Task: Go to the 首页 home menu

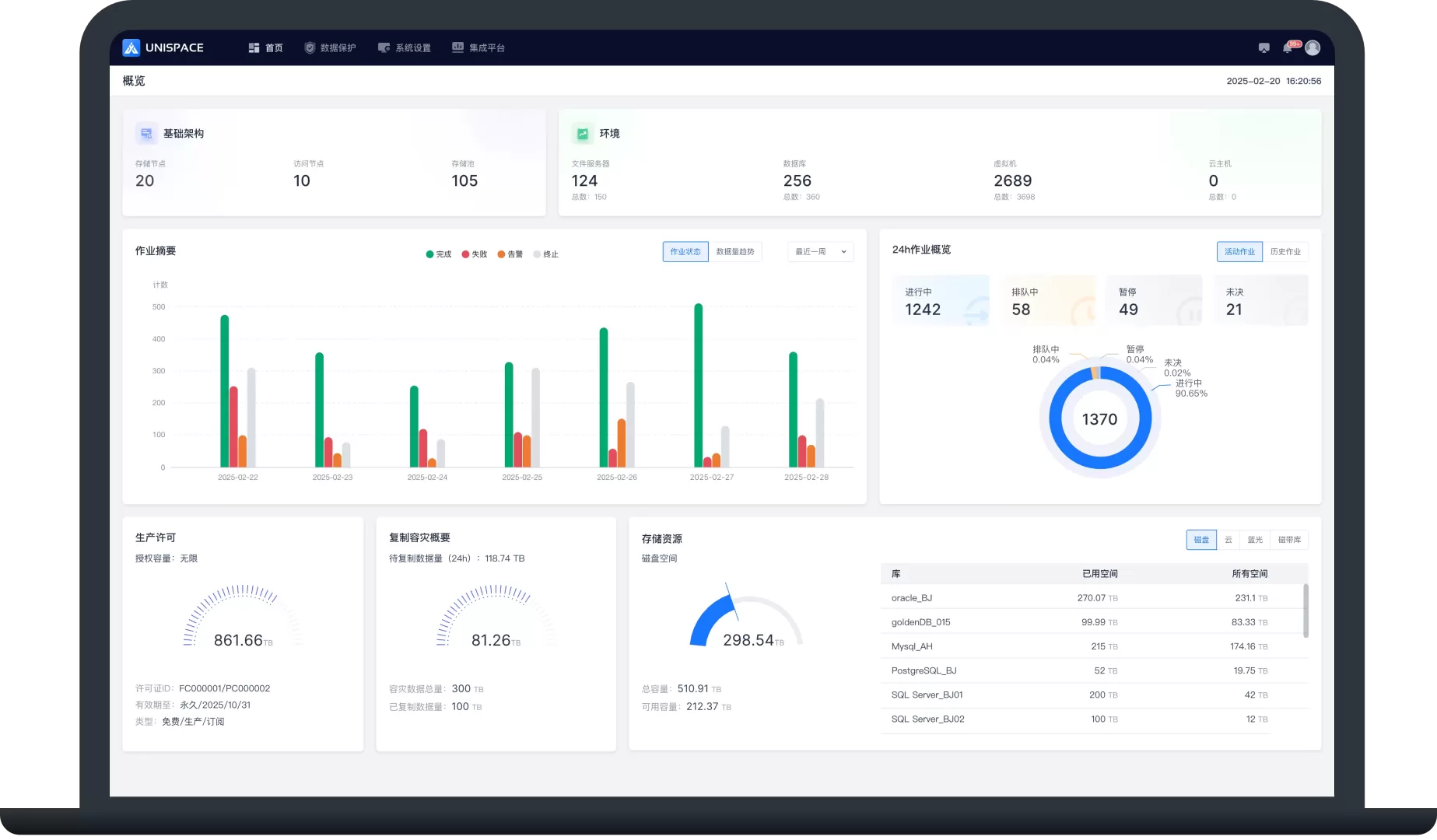Action: tap(266, 48)
